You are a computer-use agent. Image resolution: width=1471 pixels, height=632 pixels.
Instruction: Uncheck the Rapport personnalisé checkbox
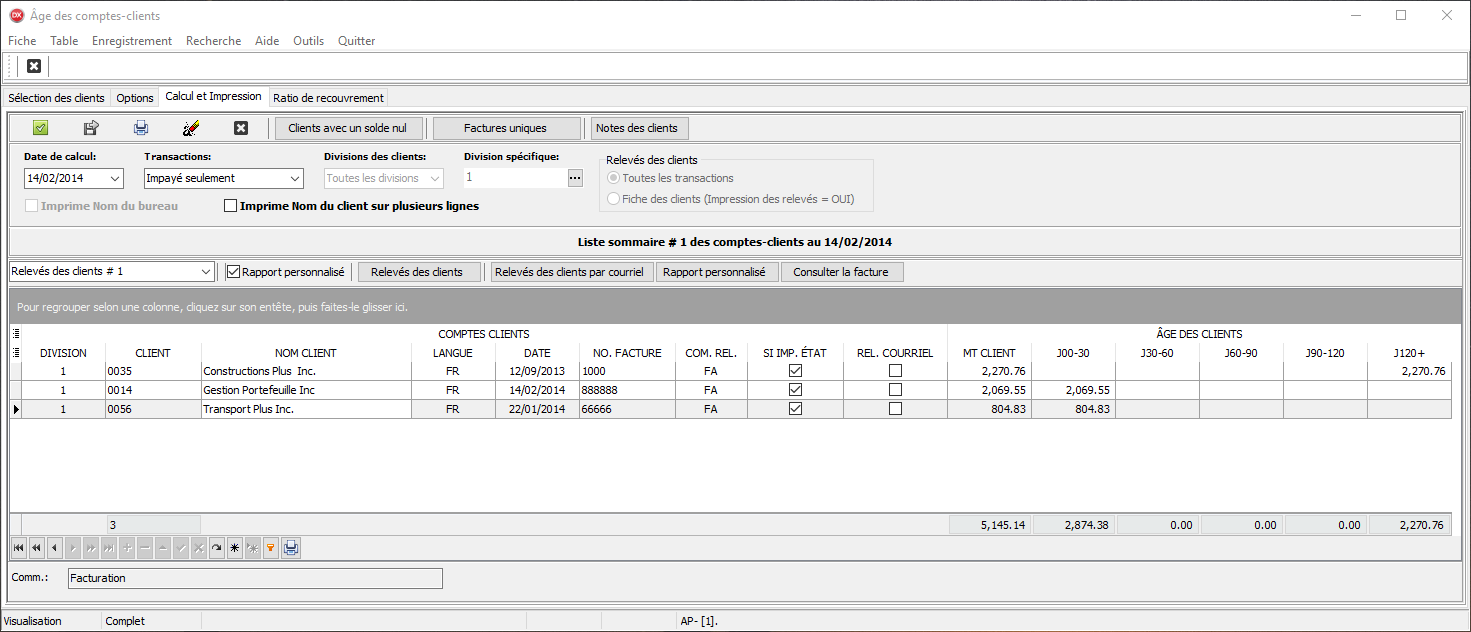point(233,272)
